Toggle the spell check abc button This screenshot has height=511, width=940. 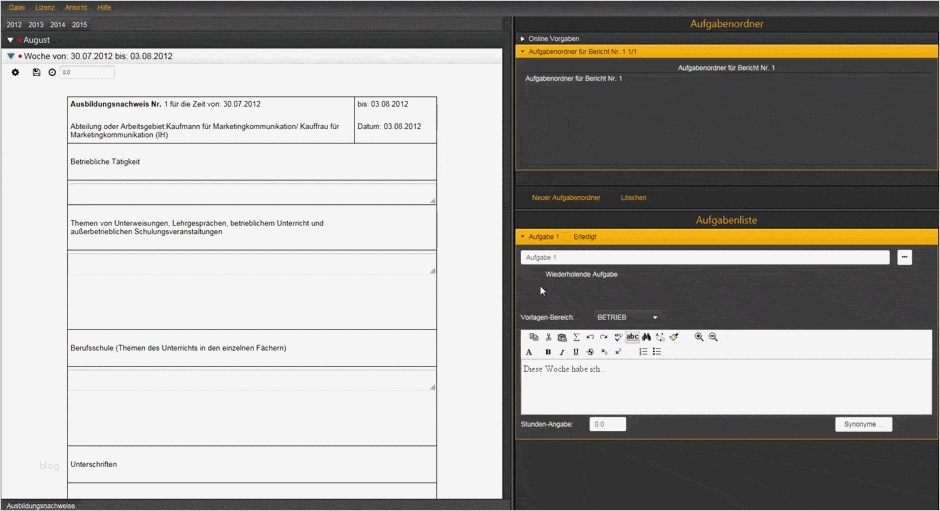[x=632, y=337]
